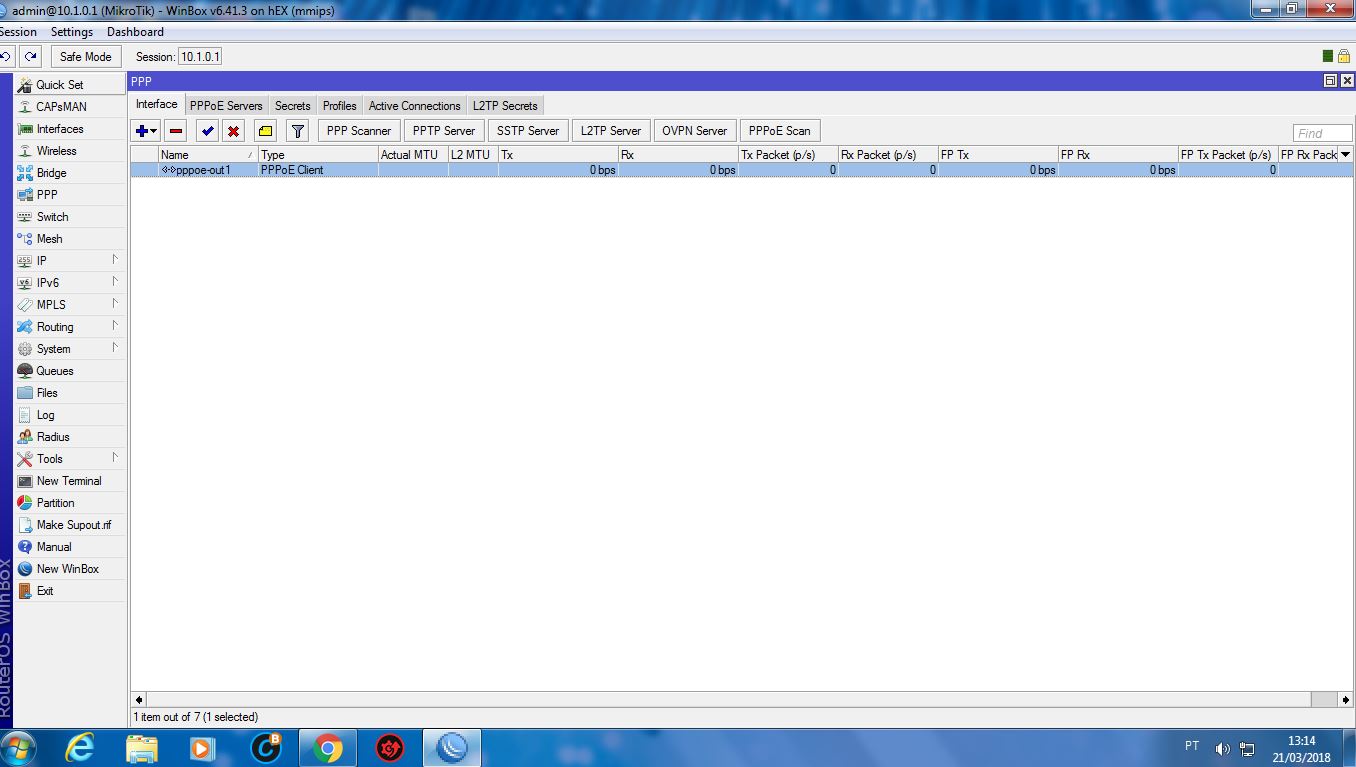1356x767 pixels.
Task: Sort by the Type column header
Action: point(318,155)
